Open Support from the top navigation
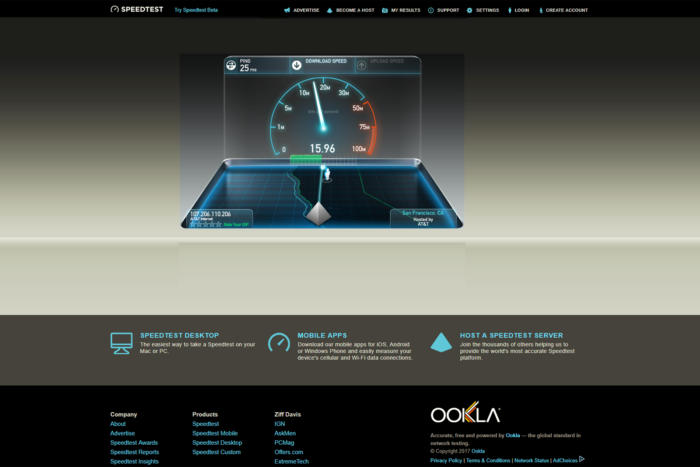This screenshot has width=700, height=467. click(444, 10)
